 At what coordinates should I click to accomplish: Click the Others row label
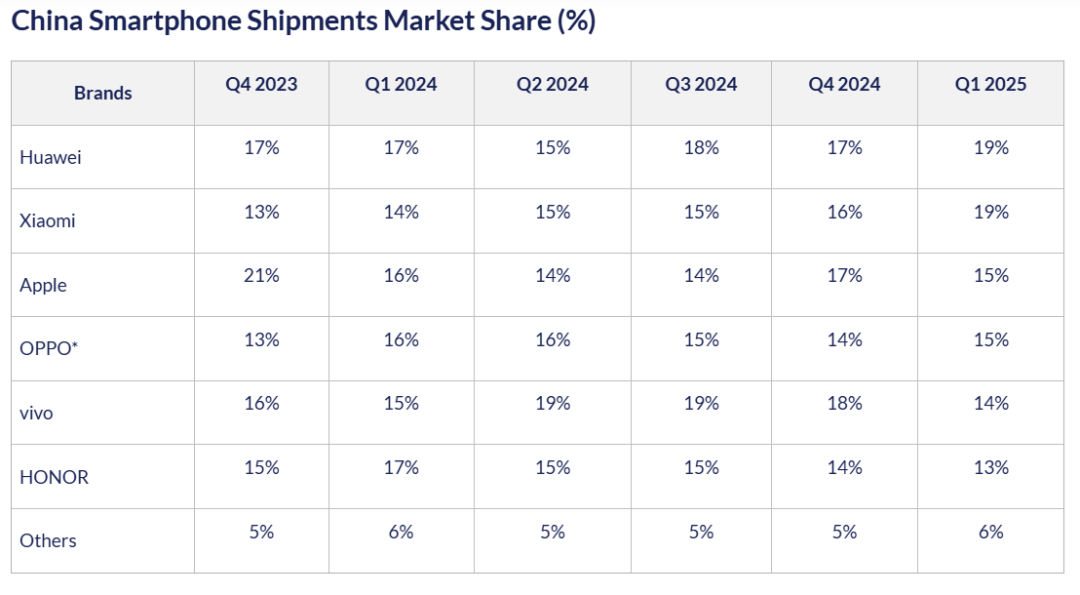coord(48,541)
